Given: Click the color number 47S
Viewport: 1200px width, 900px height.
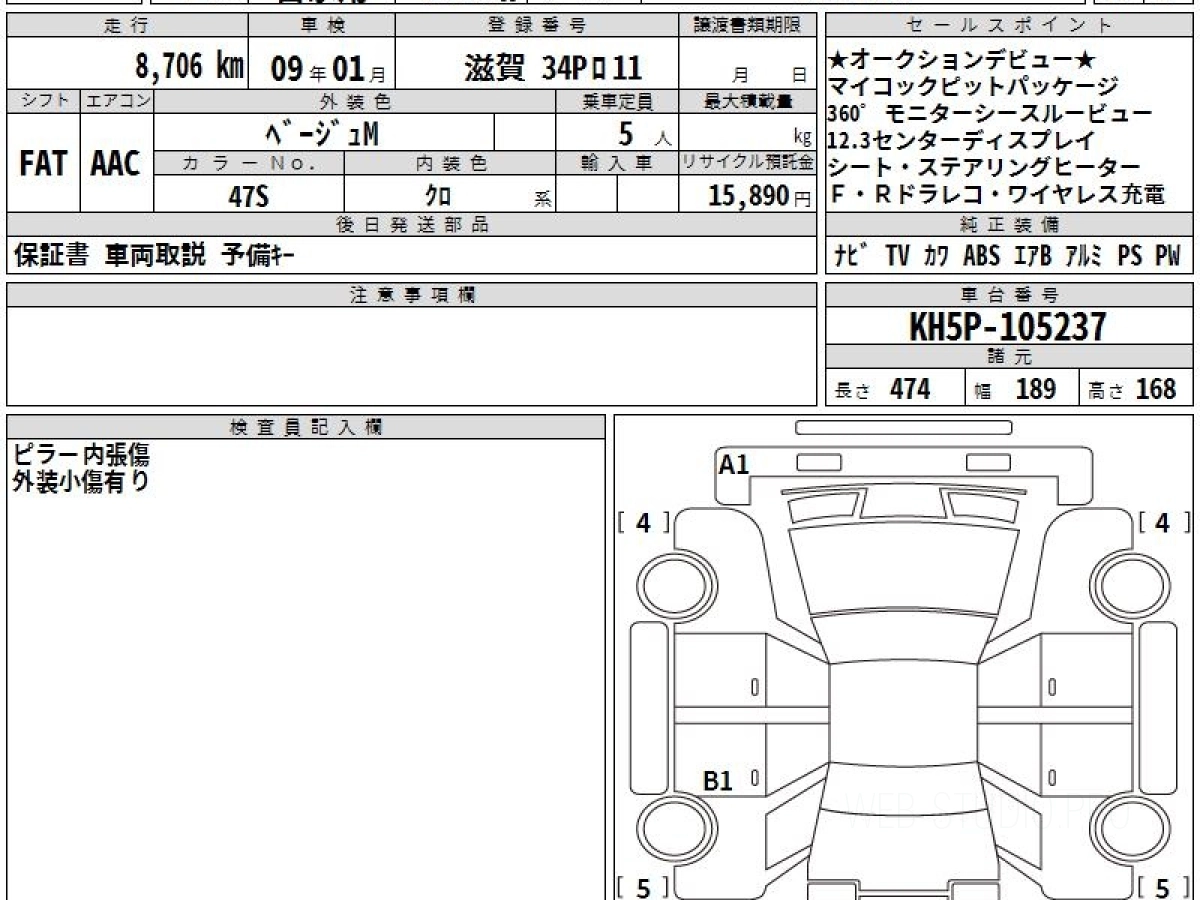Looking at the screenshot, I should click(248, 196).
